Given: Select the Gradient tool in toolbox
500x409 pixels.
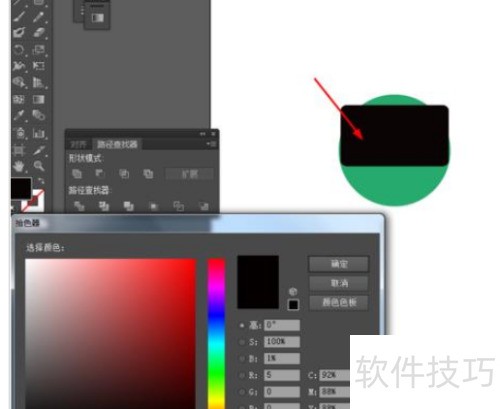Looking at the screenshot, I should (x=38, y=99).
